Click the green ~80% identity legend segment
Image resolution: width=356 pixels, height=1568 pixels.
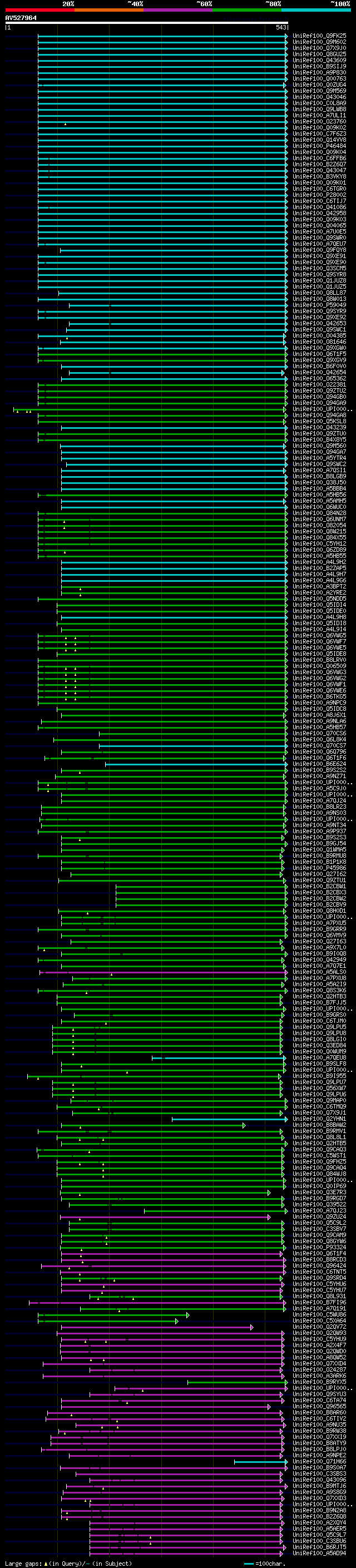[247, 10]
